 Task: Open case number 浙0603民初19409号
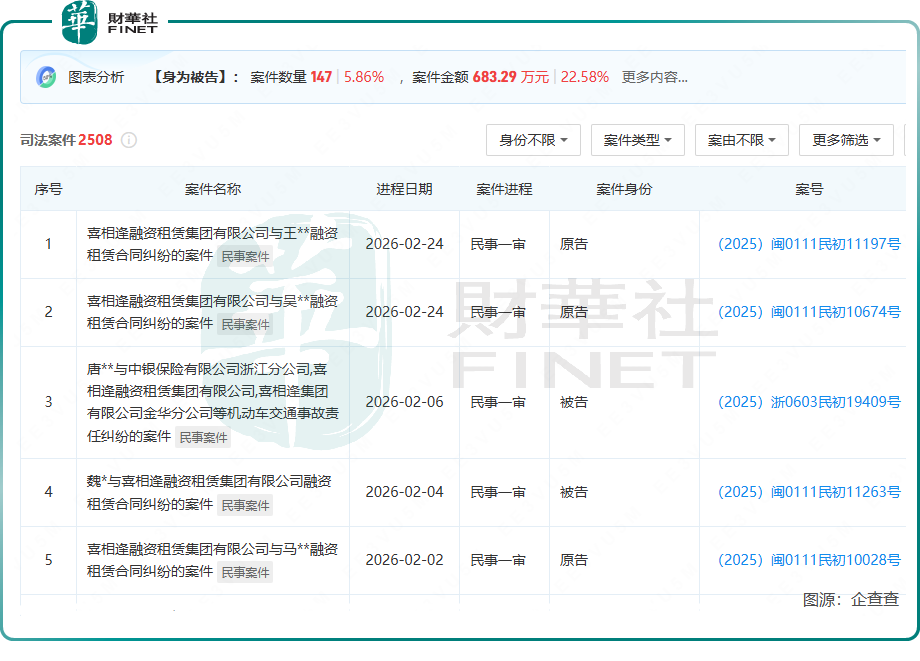[x=809, y=402]
